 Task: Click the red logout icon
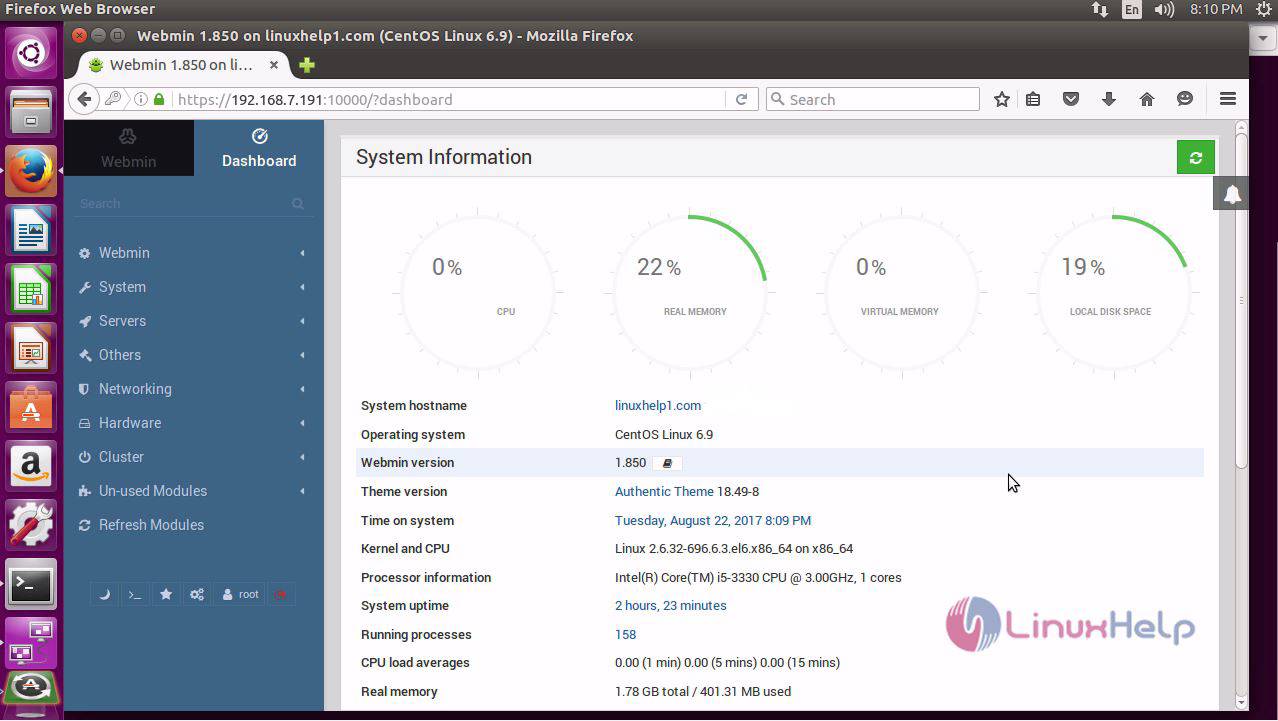[x=281, y=594]
